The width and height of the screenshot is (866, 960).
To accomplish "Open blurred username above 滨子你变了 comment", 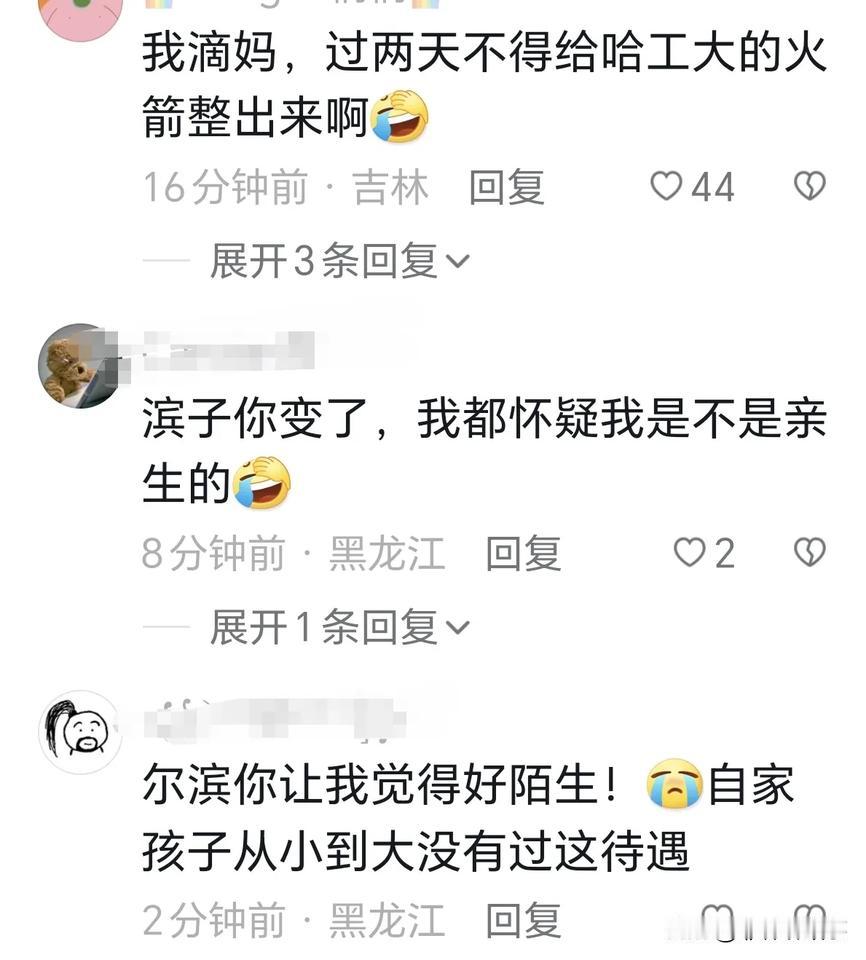I will click(228, 351).
